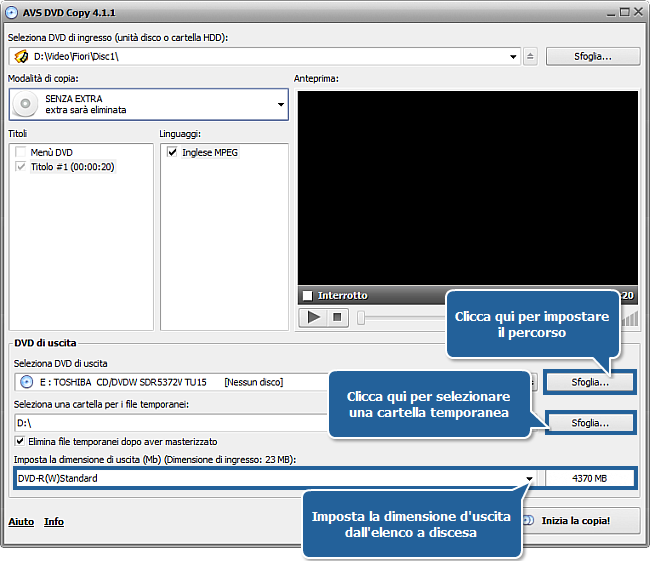650x561 pixels.
Task: Click the Inizia la copia! button
Action: tap(580, 521)
